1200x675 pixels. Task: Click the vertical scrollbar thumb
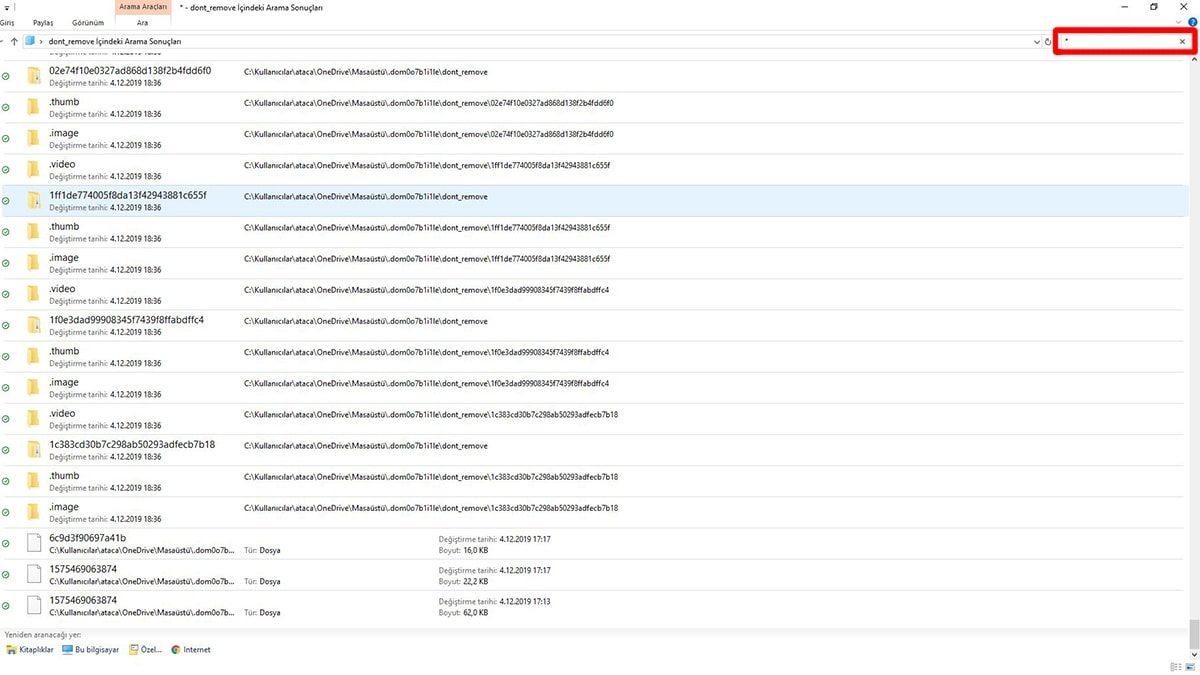[1193, 632]
